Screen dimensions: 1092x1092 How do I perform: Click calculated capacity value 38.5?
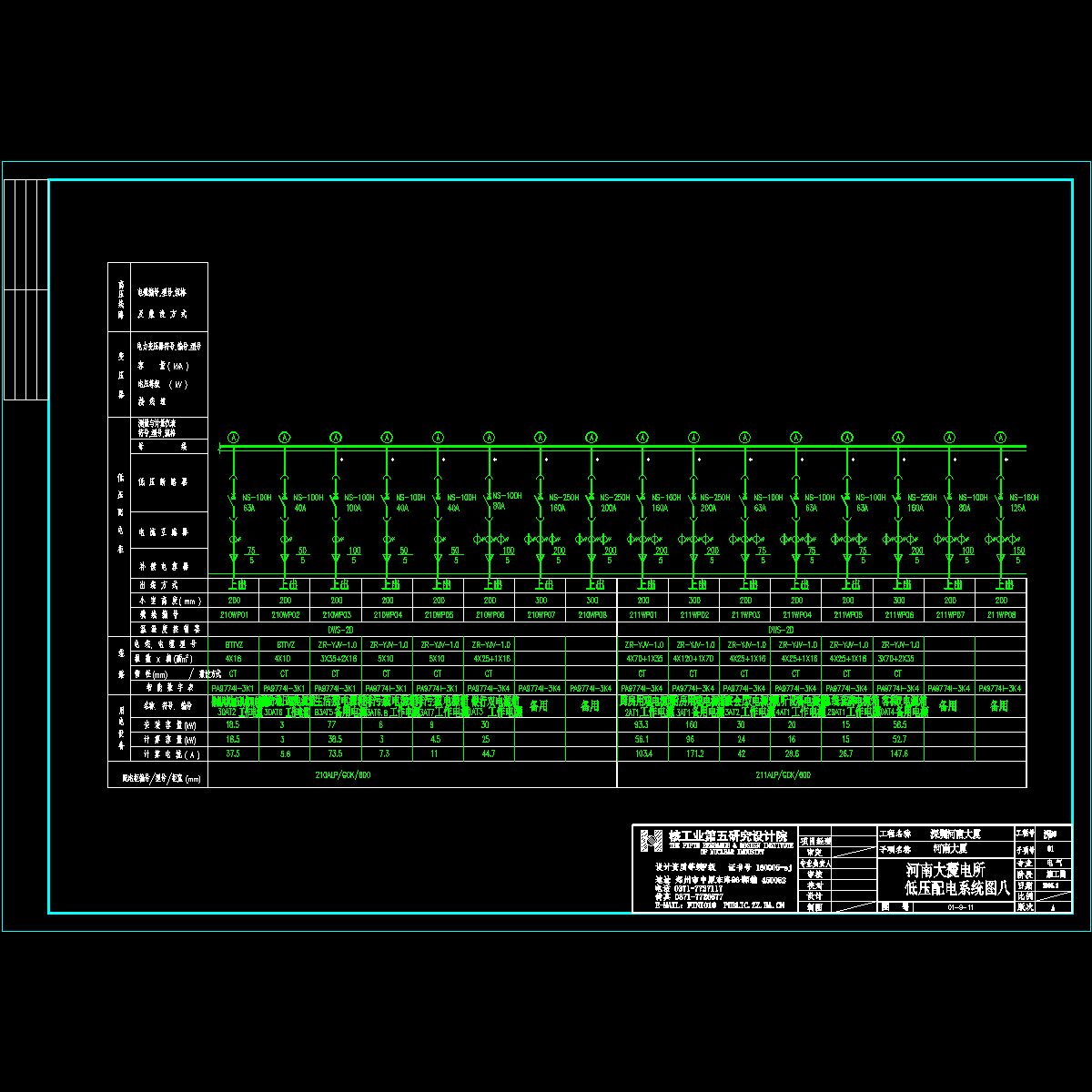(x=336, y=740)
